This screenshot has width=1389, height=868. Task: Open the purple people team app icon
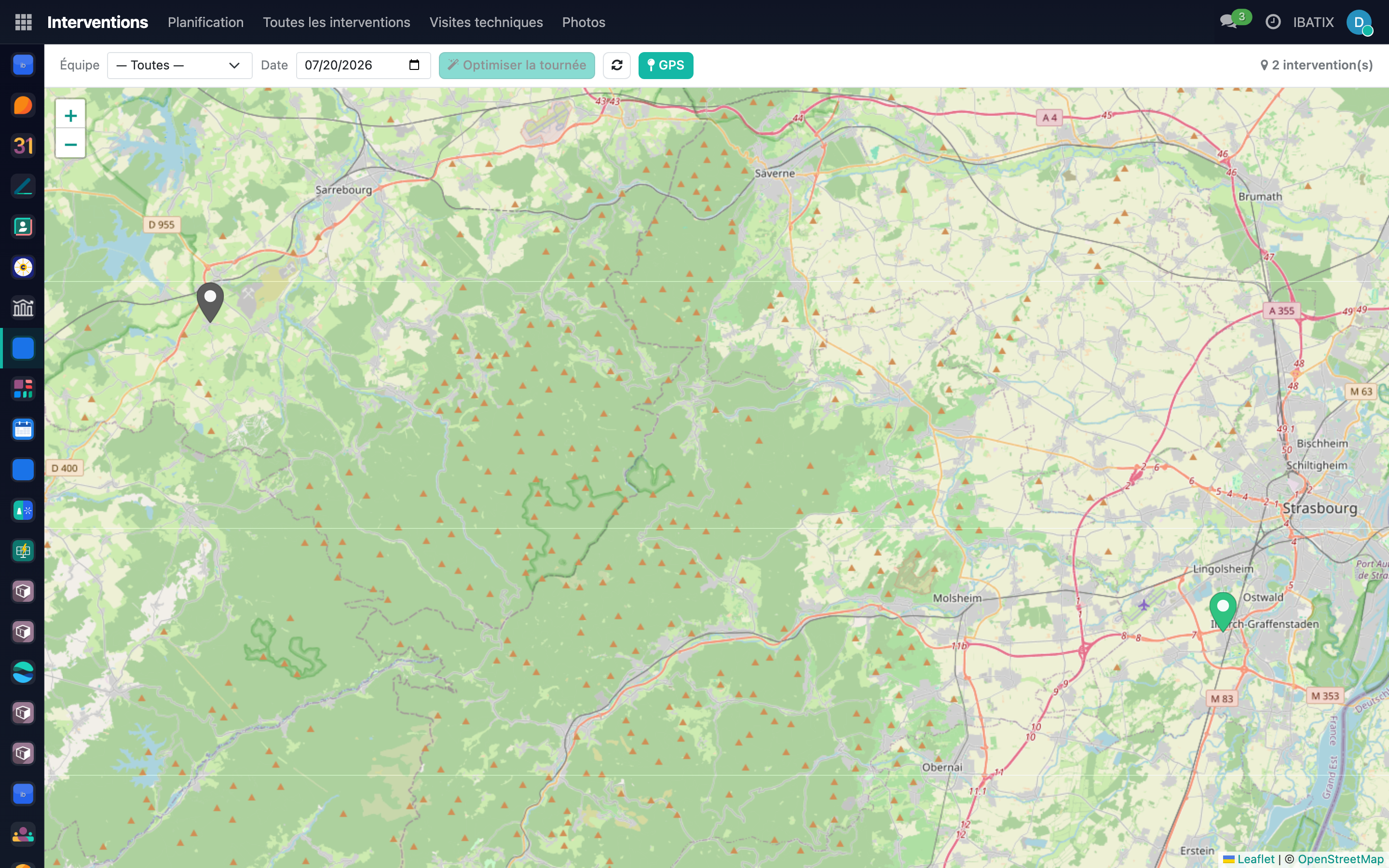point(23,834)
